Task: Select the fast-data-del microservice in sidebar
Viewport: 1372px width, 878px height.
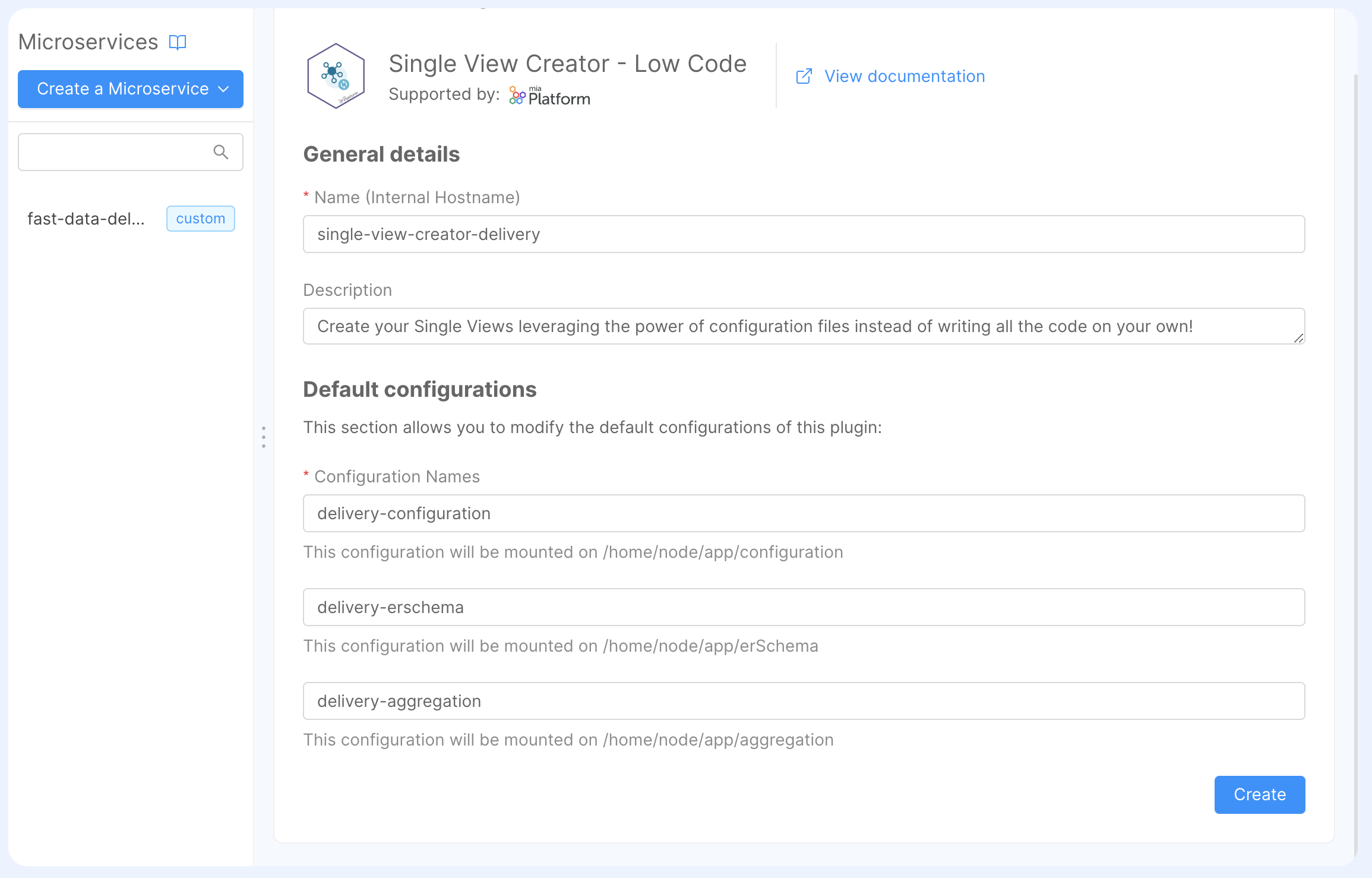Action: tap(87, 219)
